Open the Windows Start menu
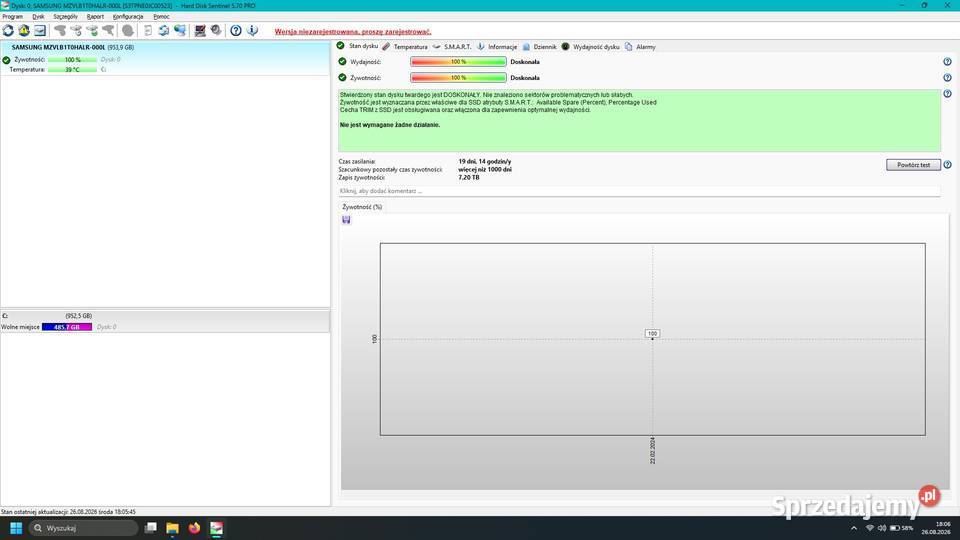Image resolution: width=960 pixels, height=540 pixels. click(16, 528)
